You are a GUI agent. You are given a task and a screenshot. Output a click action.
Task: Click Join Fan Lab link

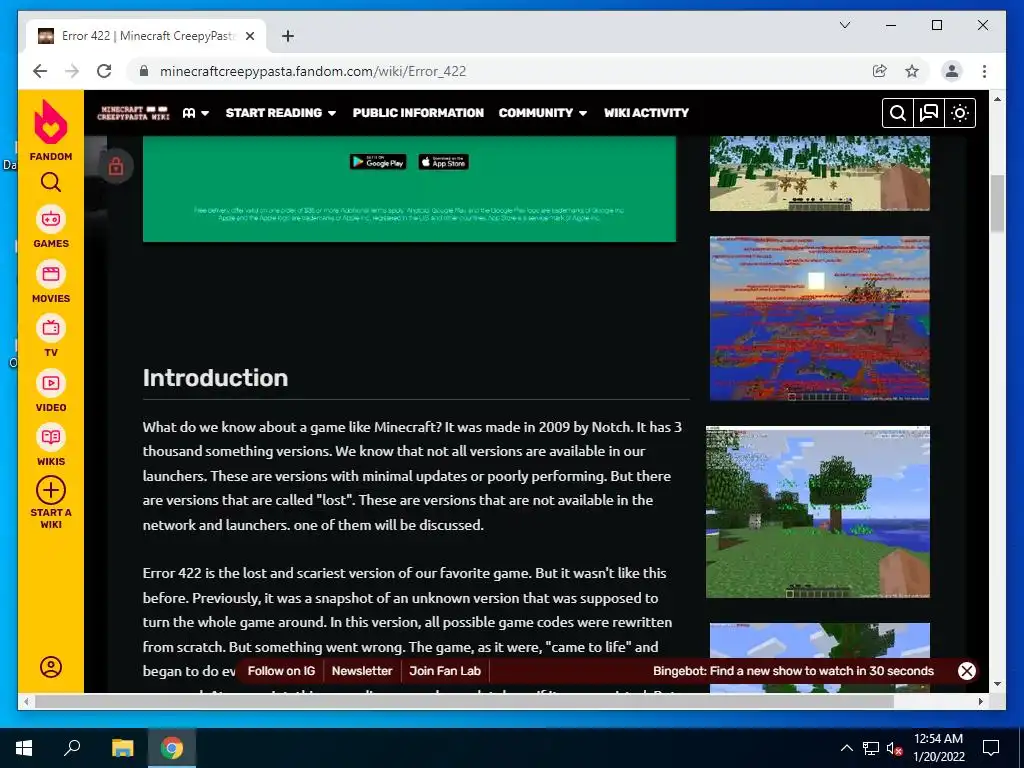[445, 671]
